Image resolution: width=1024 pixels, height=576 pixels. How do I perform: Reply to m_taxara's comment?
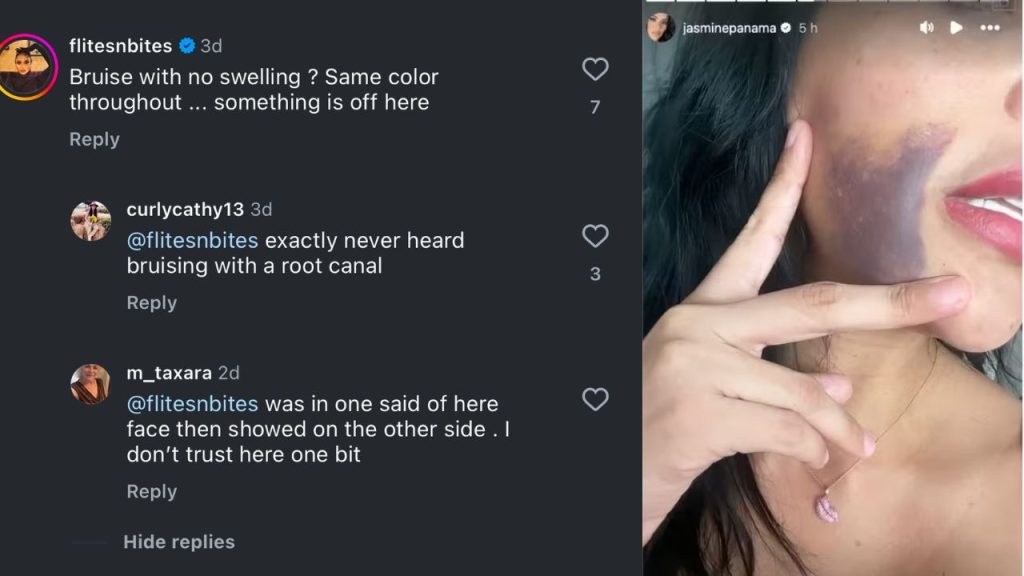[x=152, y=491]
